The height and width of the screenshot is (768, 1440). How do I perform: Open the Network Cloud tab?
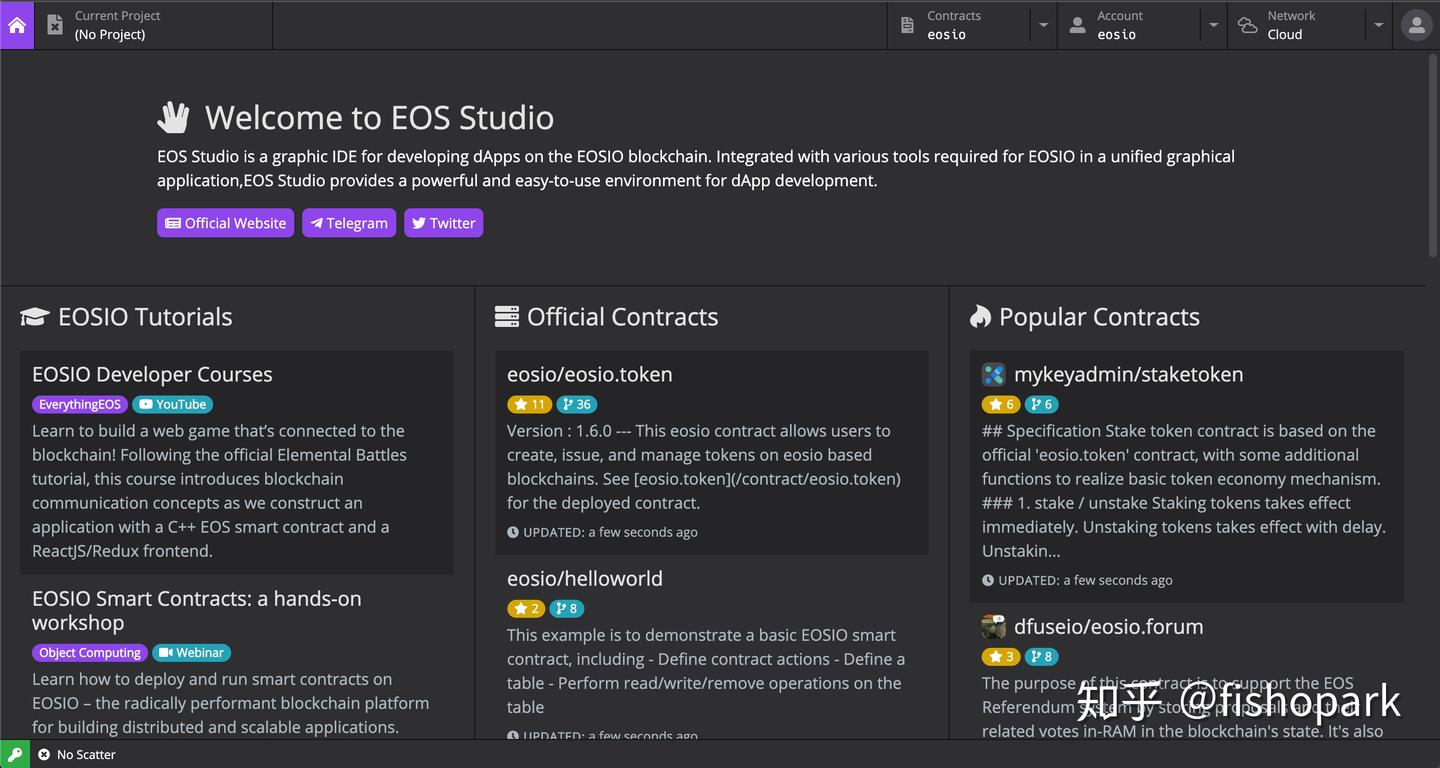click(x=1297, y=25)
